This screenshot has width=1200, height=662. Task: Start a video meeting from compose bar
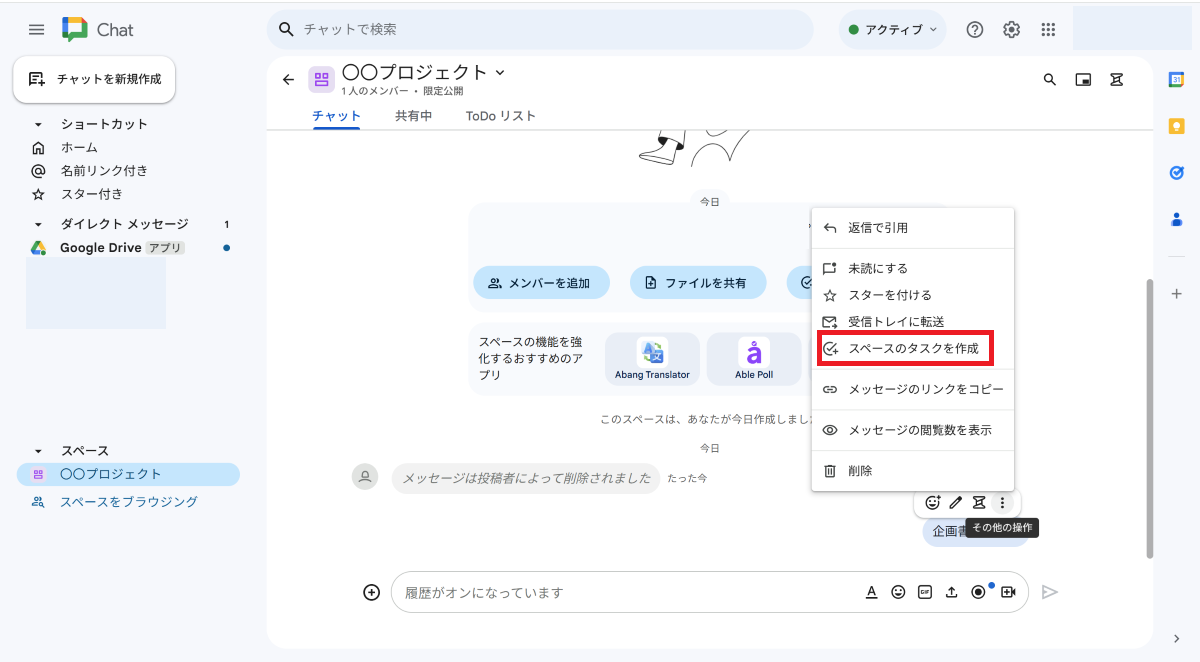(1008, 592)
